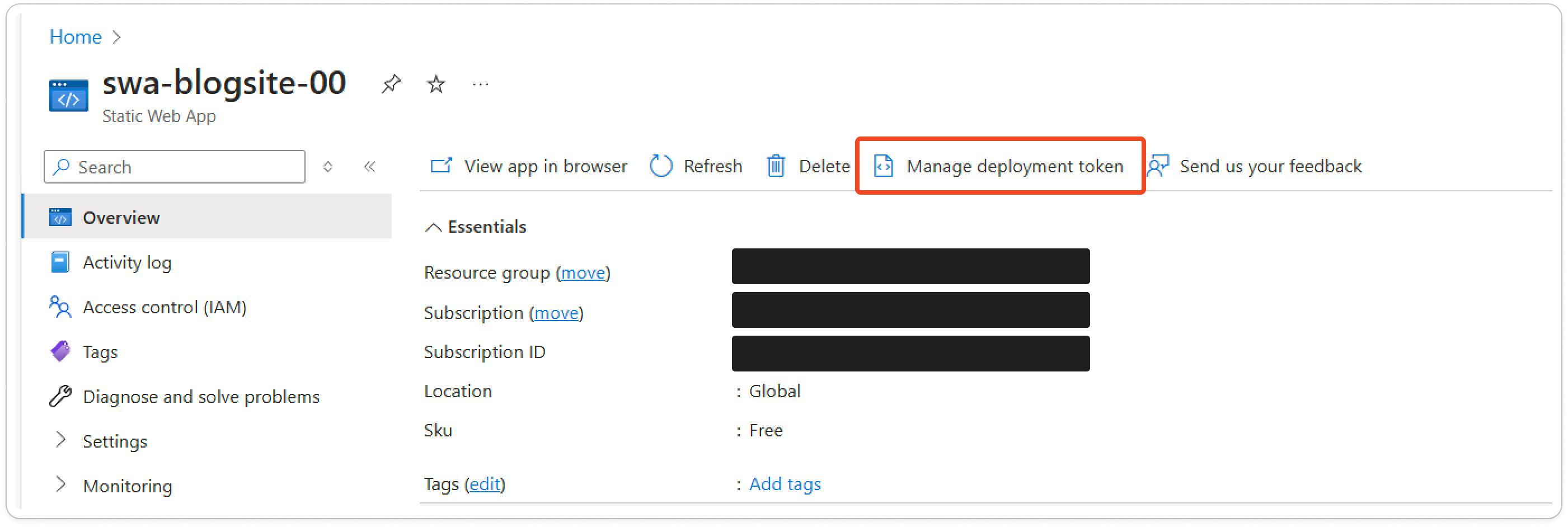Open the Settings sidebar label
This screenshot has width=1568, height=527.
point(115,441)
